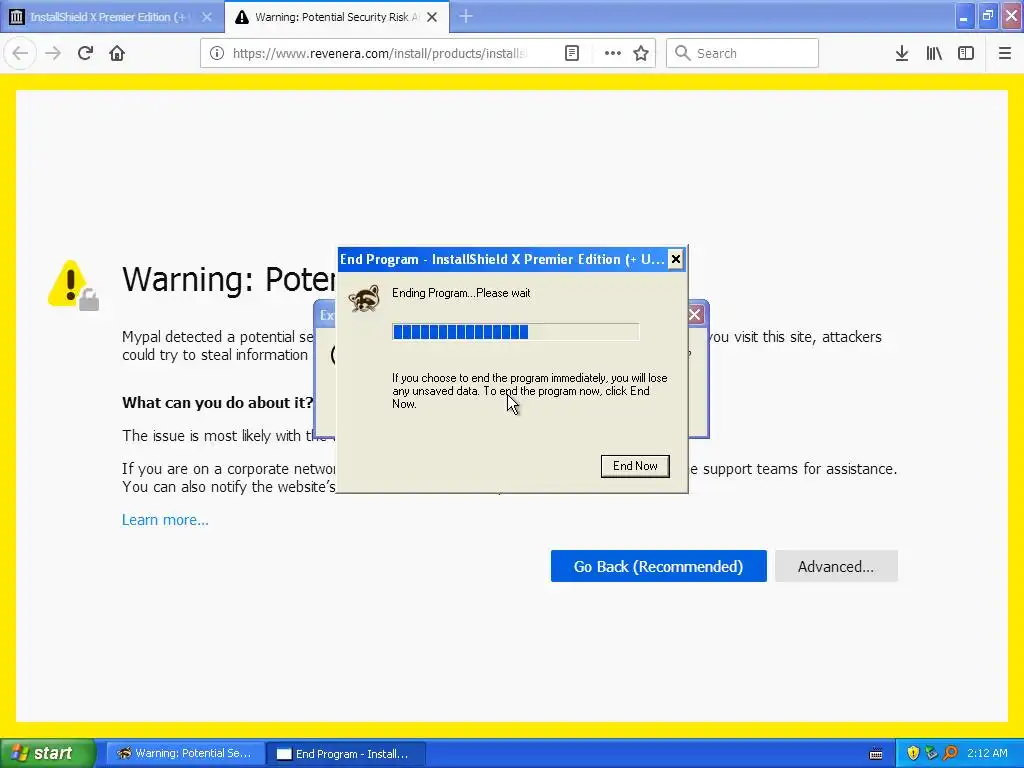Close the Warning: Potential Security Risk tab
This screenshot has height=768, width=1024.
432,18
